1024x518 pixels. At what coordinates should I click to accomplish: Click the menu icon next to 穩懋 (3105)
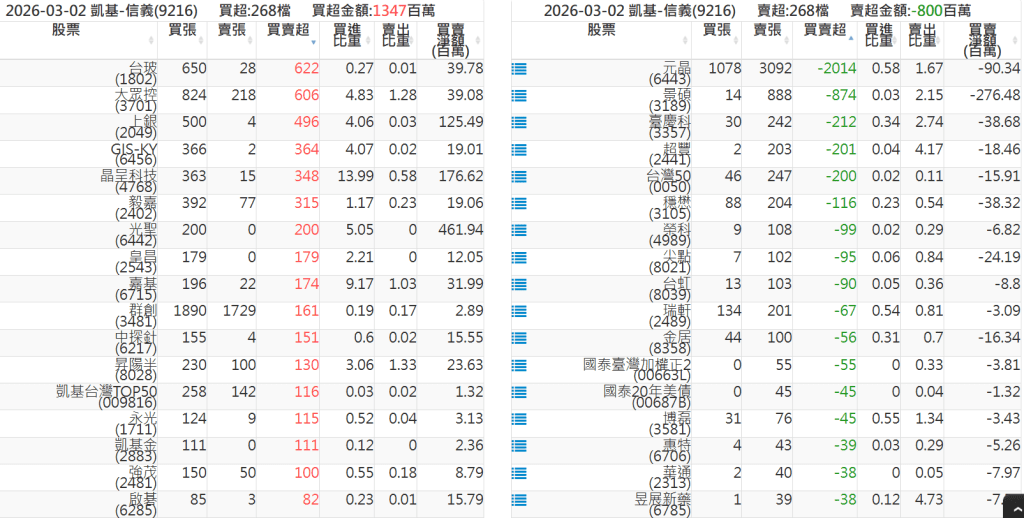click(x=519, y=204)
